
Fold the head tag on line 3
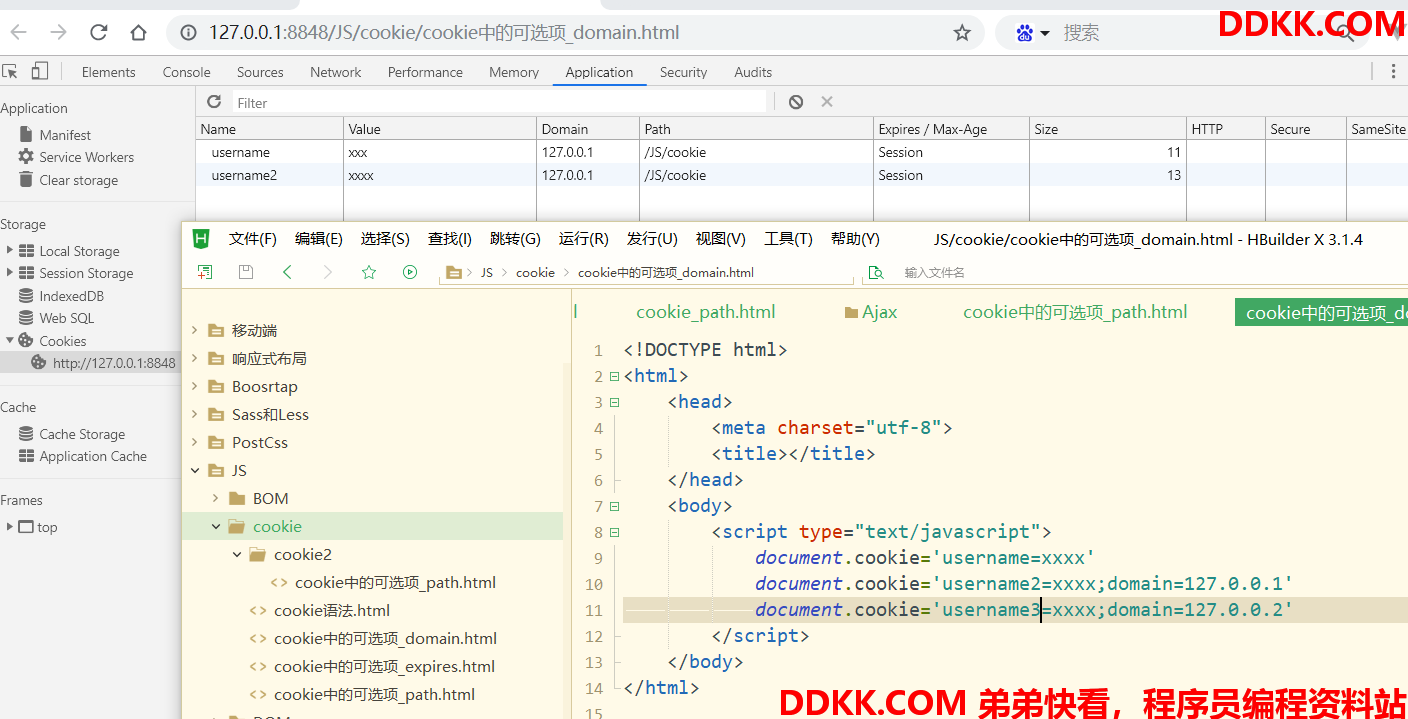pyautogui.click(x=614, y=402)
